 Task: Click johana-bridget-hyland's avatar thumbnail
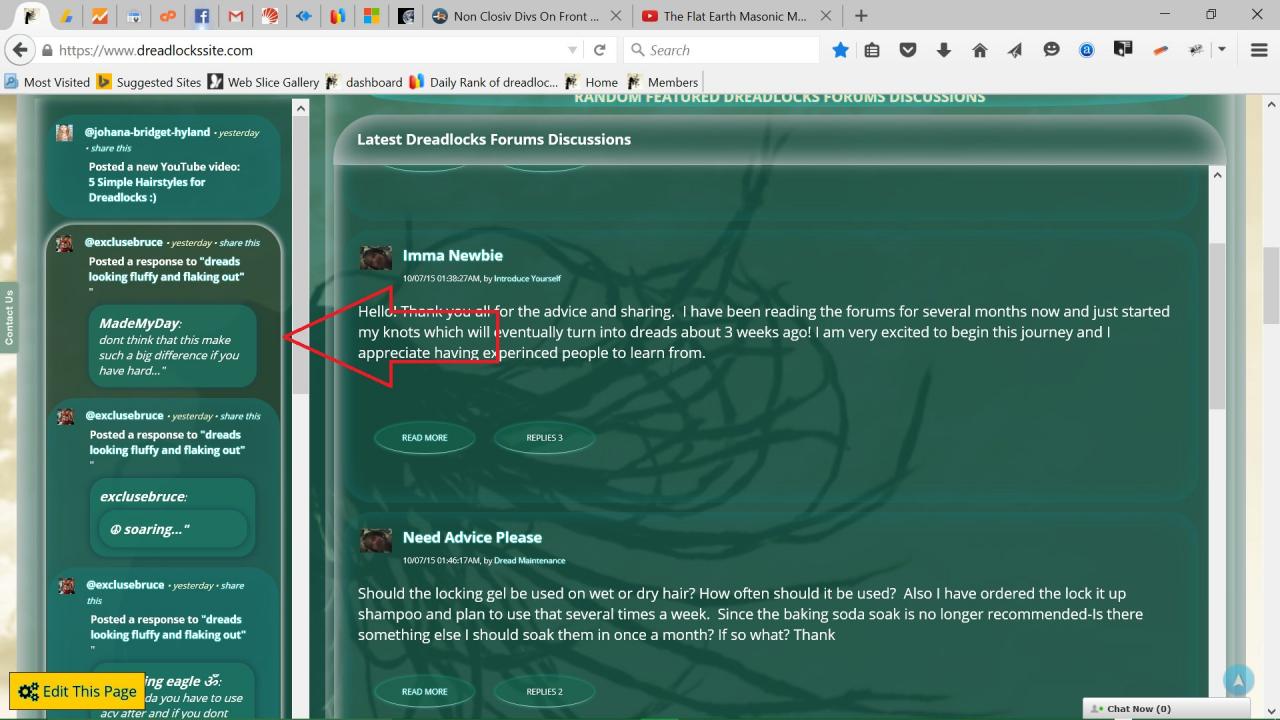click(x=64, y=133)
